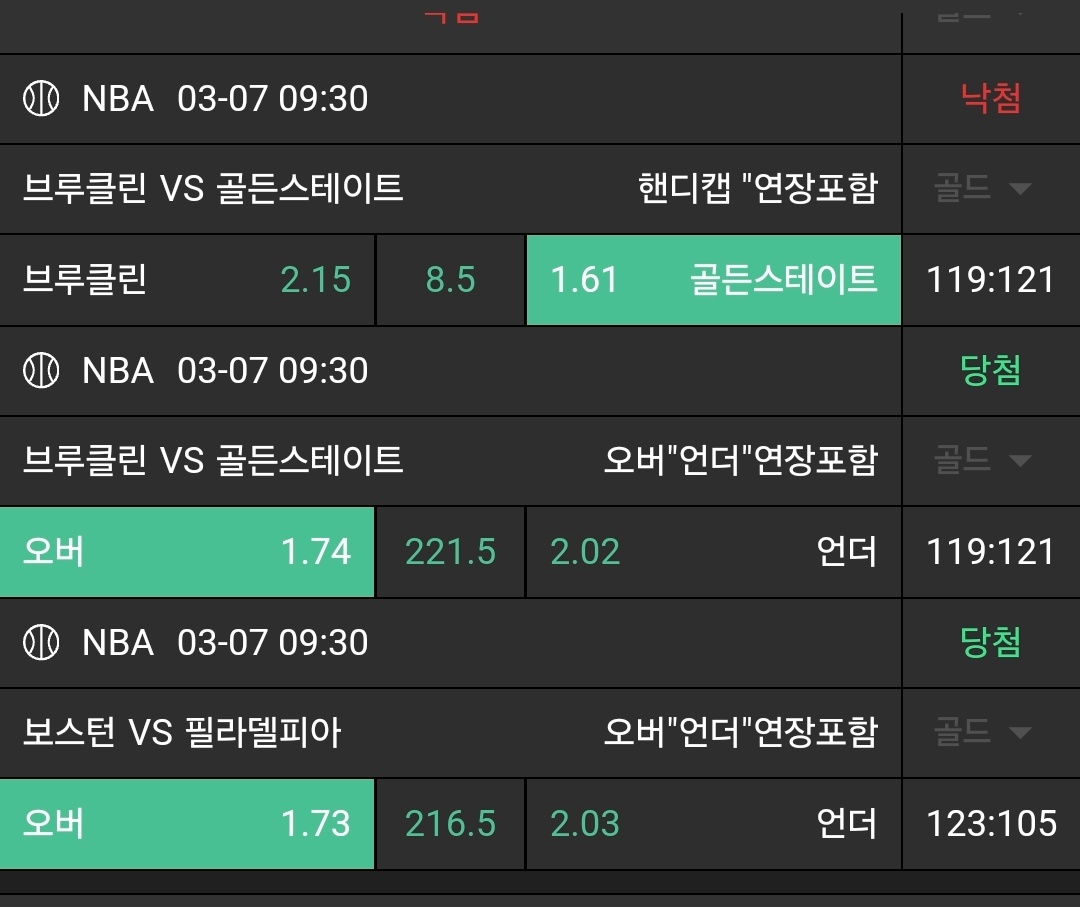Viewport: 1080px width, 907px height.
Task: Click basketball icon of Boston match row
Action: coord(41,643)
